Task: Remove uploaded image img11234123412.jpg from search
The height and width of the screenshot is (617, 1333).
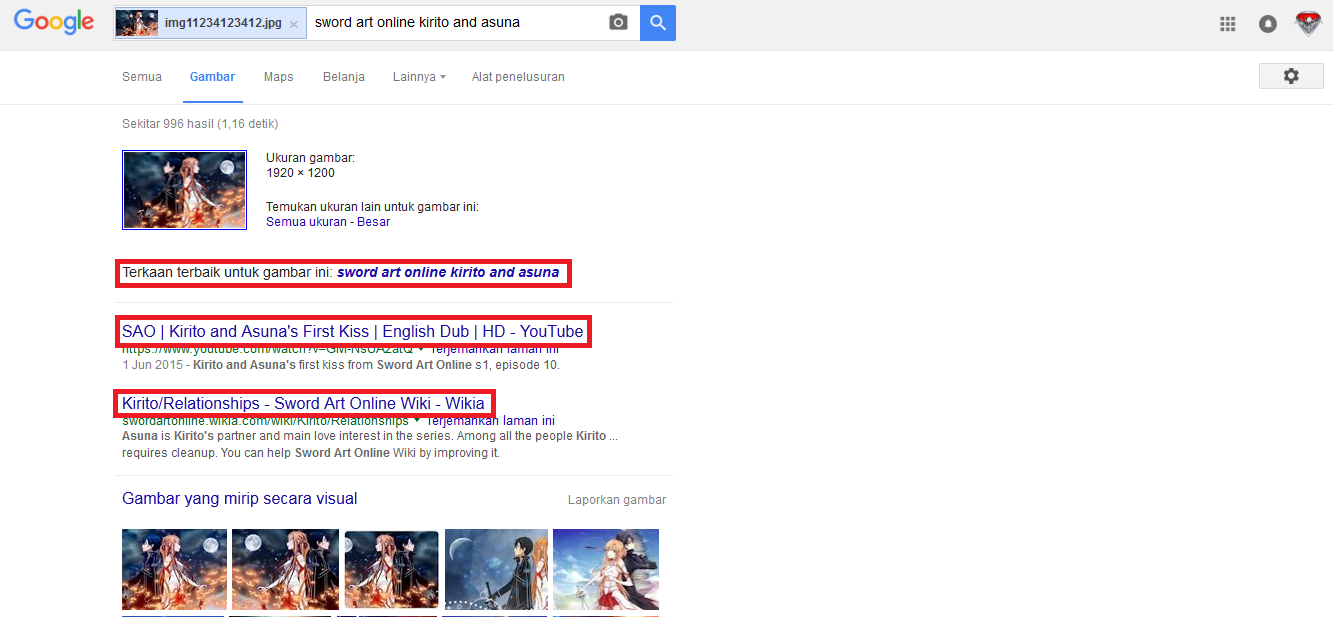Action: 293,23
